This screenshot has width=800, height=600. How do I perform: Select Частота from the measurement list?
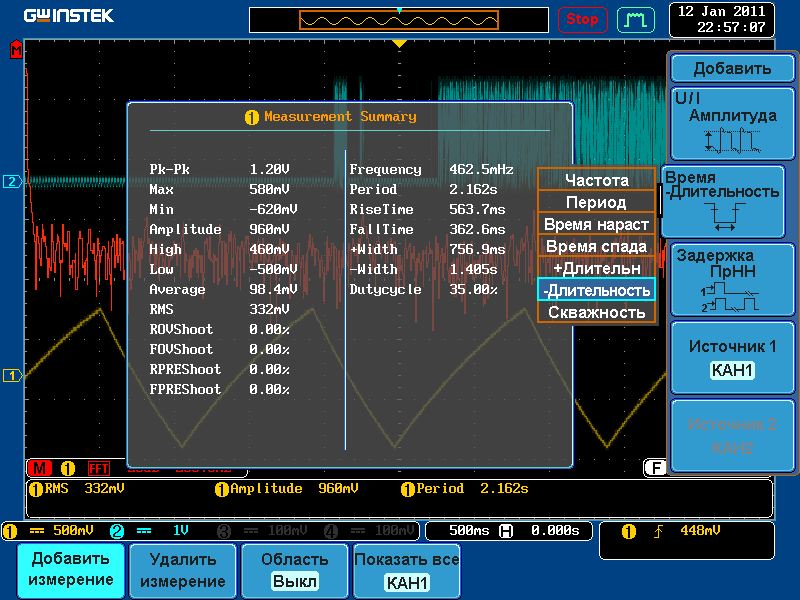(596, 180)
